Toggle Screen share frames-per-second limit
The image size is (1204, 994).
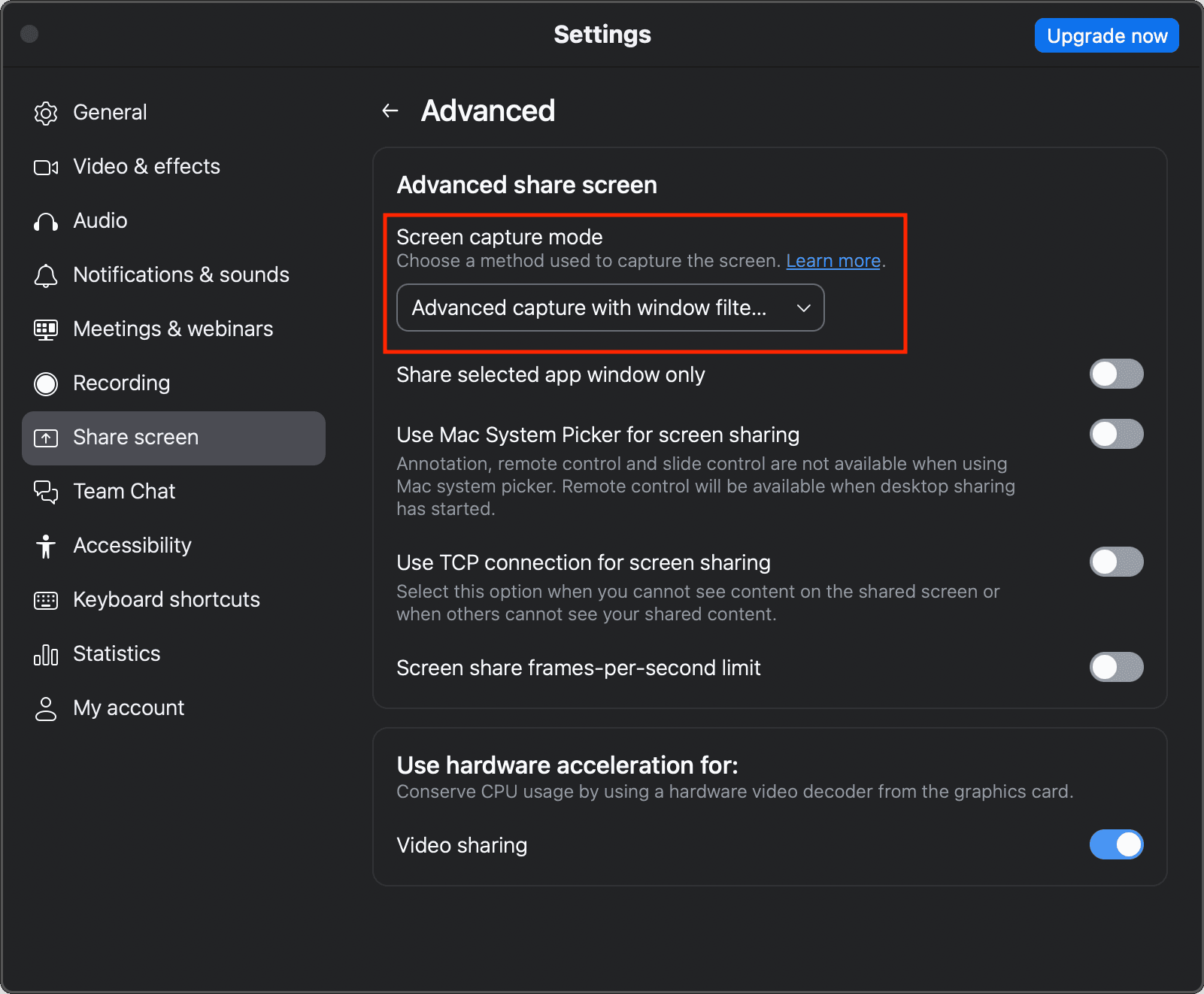click(x=1116, y=667)
